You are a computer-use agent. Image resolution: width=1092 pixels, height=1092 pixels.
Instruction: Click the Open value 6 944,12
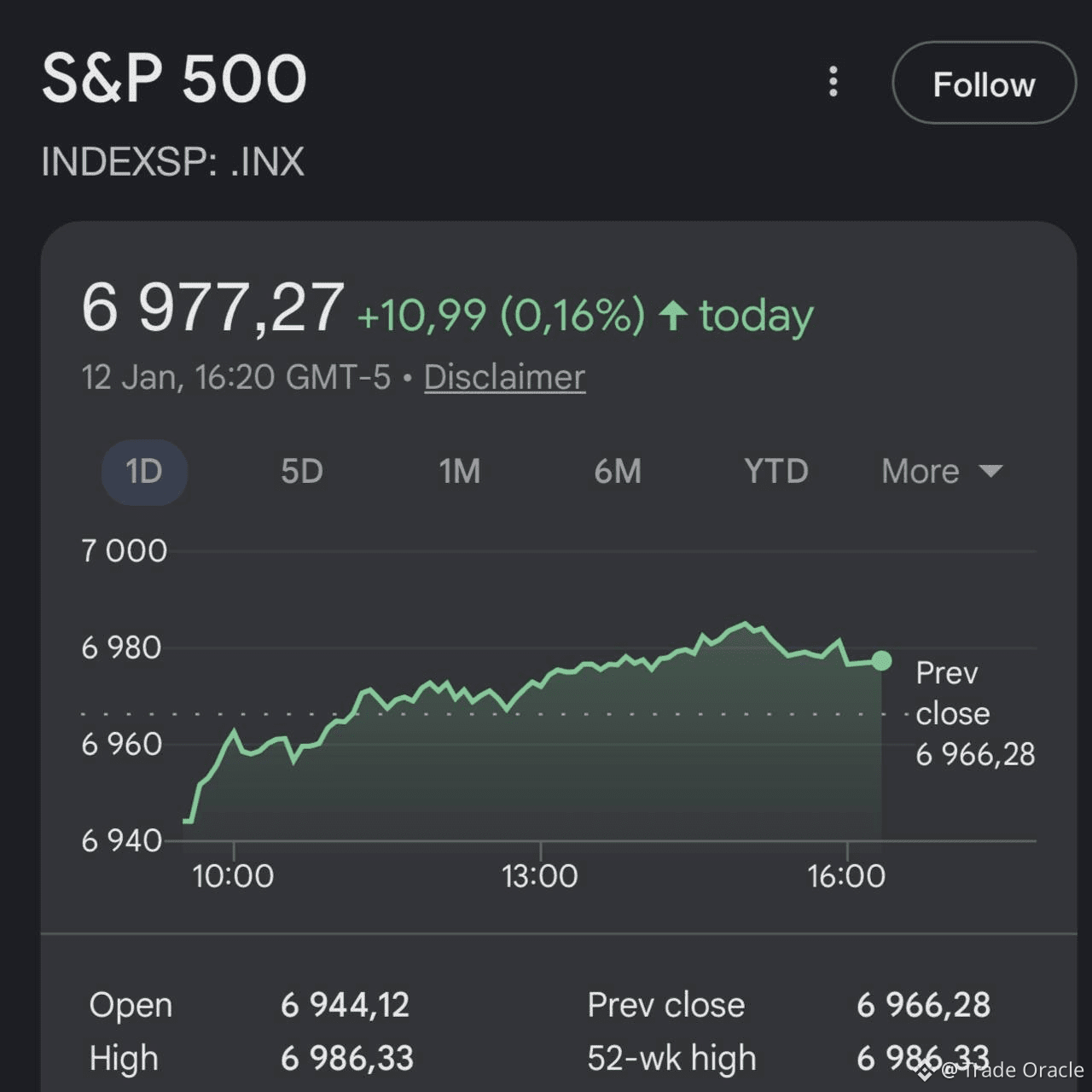pos(345,1005)
